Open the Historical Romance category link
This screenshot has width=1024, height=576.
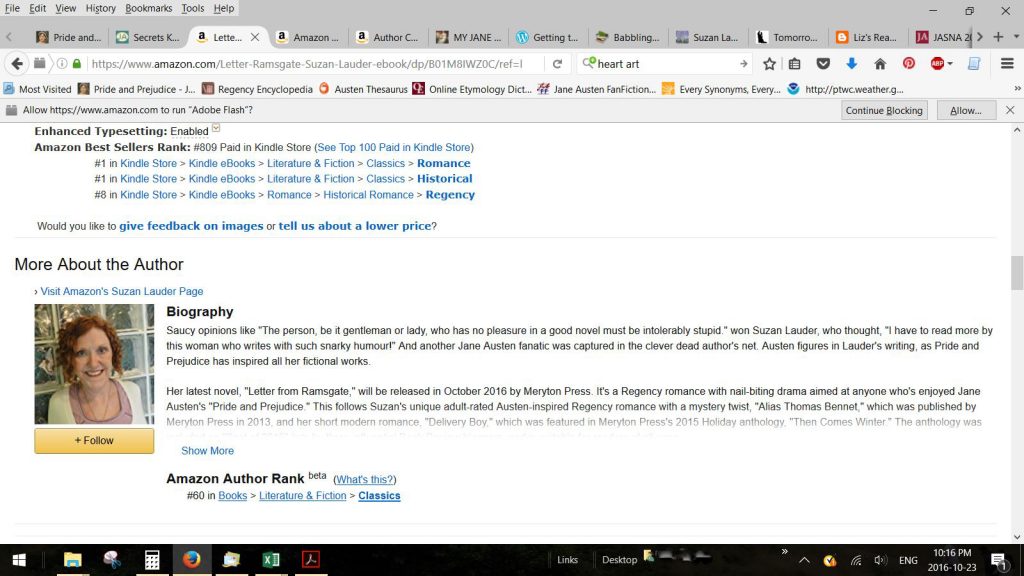coord(368,195)
